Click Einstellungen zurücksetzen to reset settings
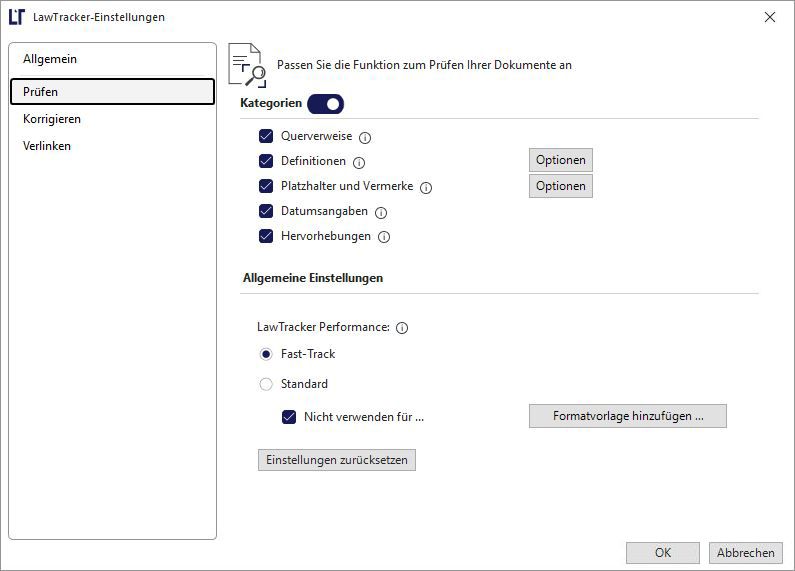Screen dimensions: 795x571 337,460
